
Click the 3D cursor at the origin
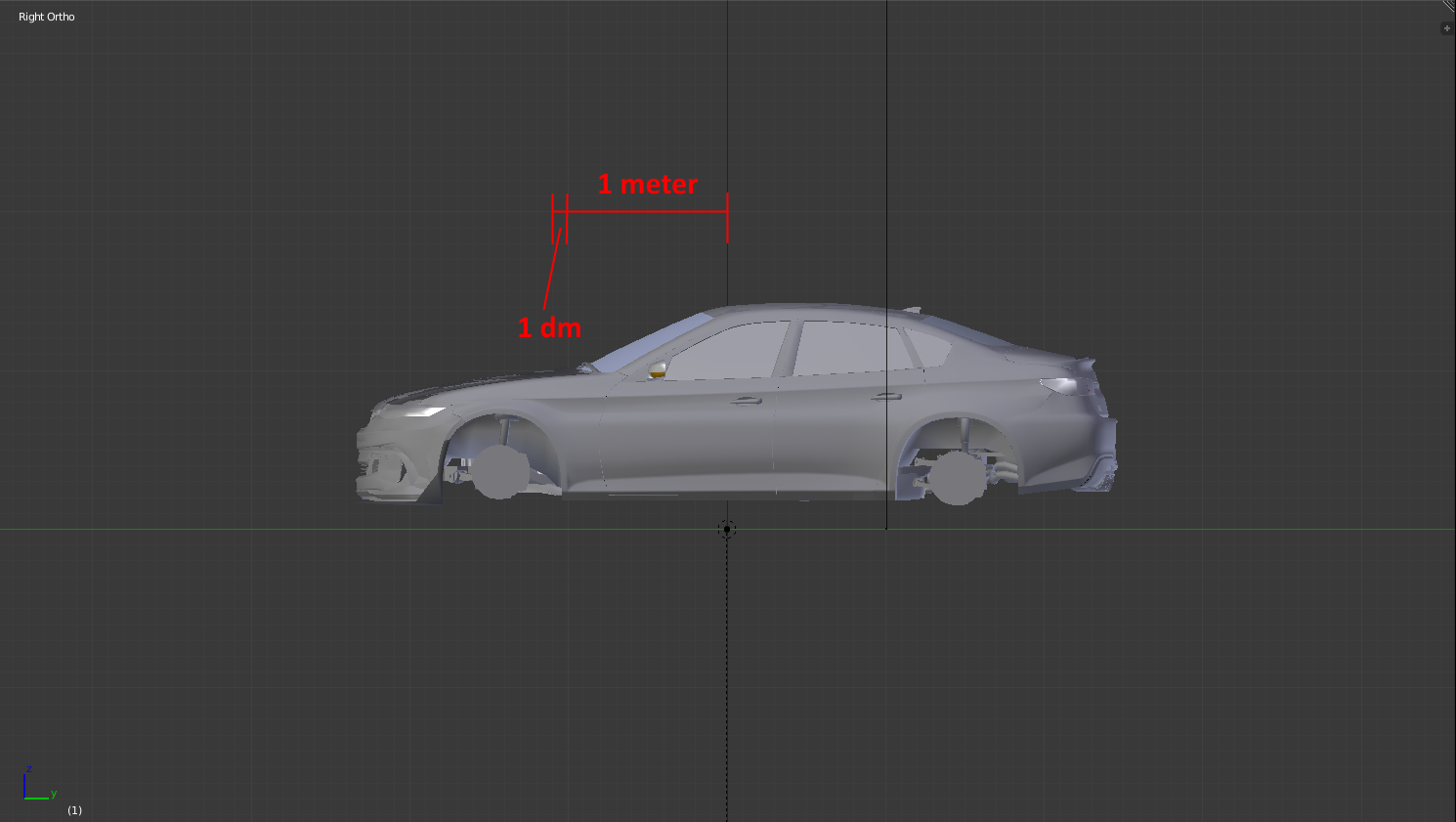[727, 529]
